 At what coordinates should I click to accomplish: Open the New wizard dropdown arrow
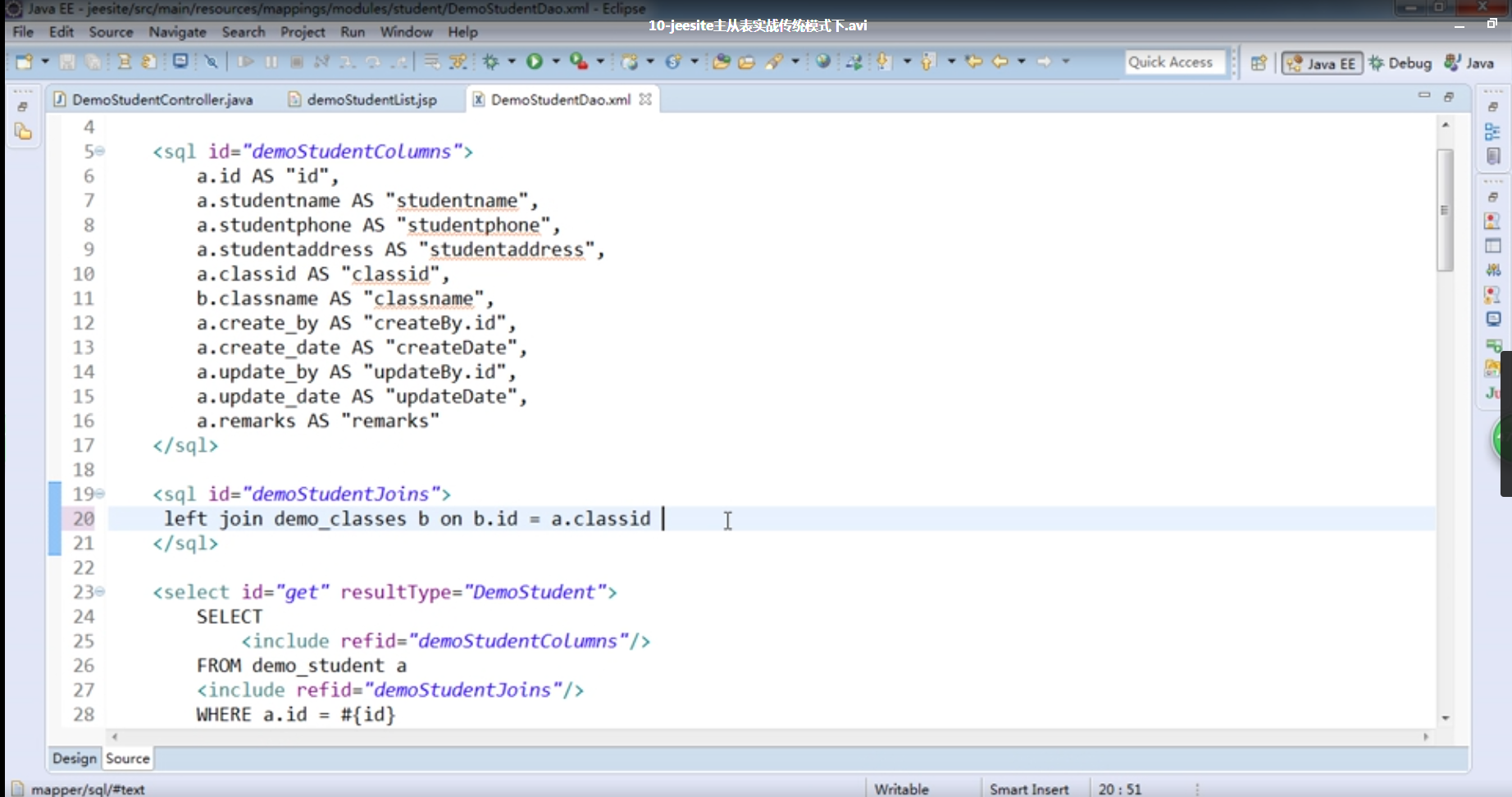click(x=45, y=61)
